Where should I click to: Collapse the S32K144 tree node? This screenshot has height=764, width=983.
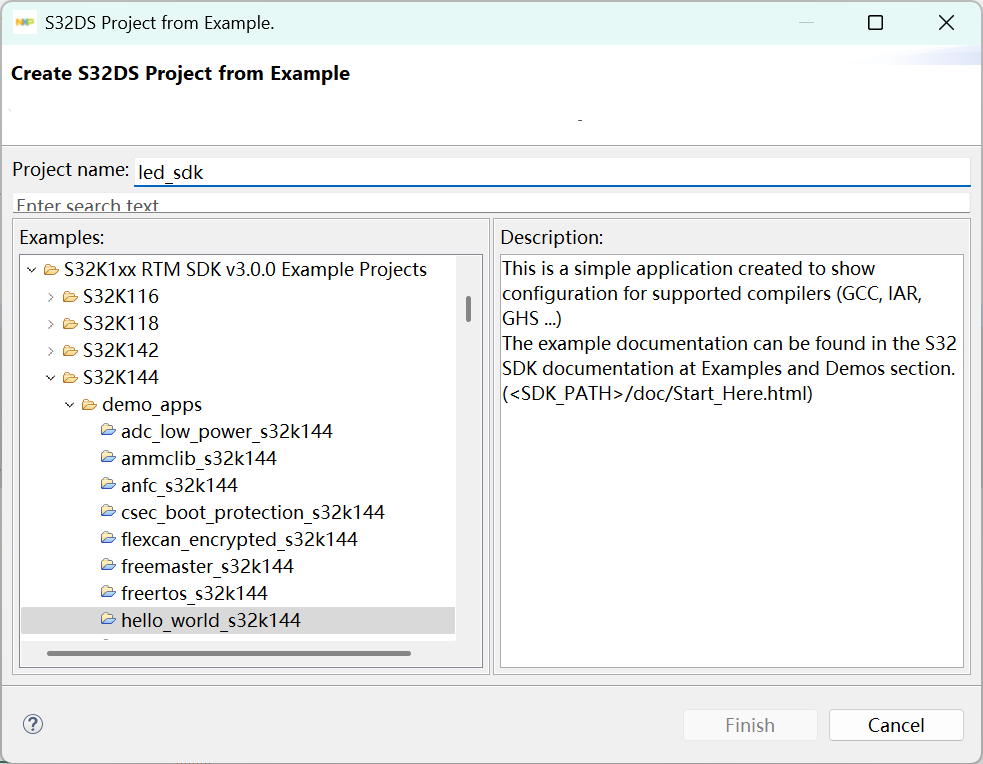[51, 378]
